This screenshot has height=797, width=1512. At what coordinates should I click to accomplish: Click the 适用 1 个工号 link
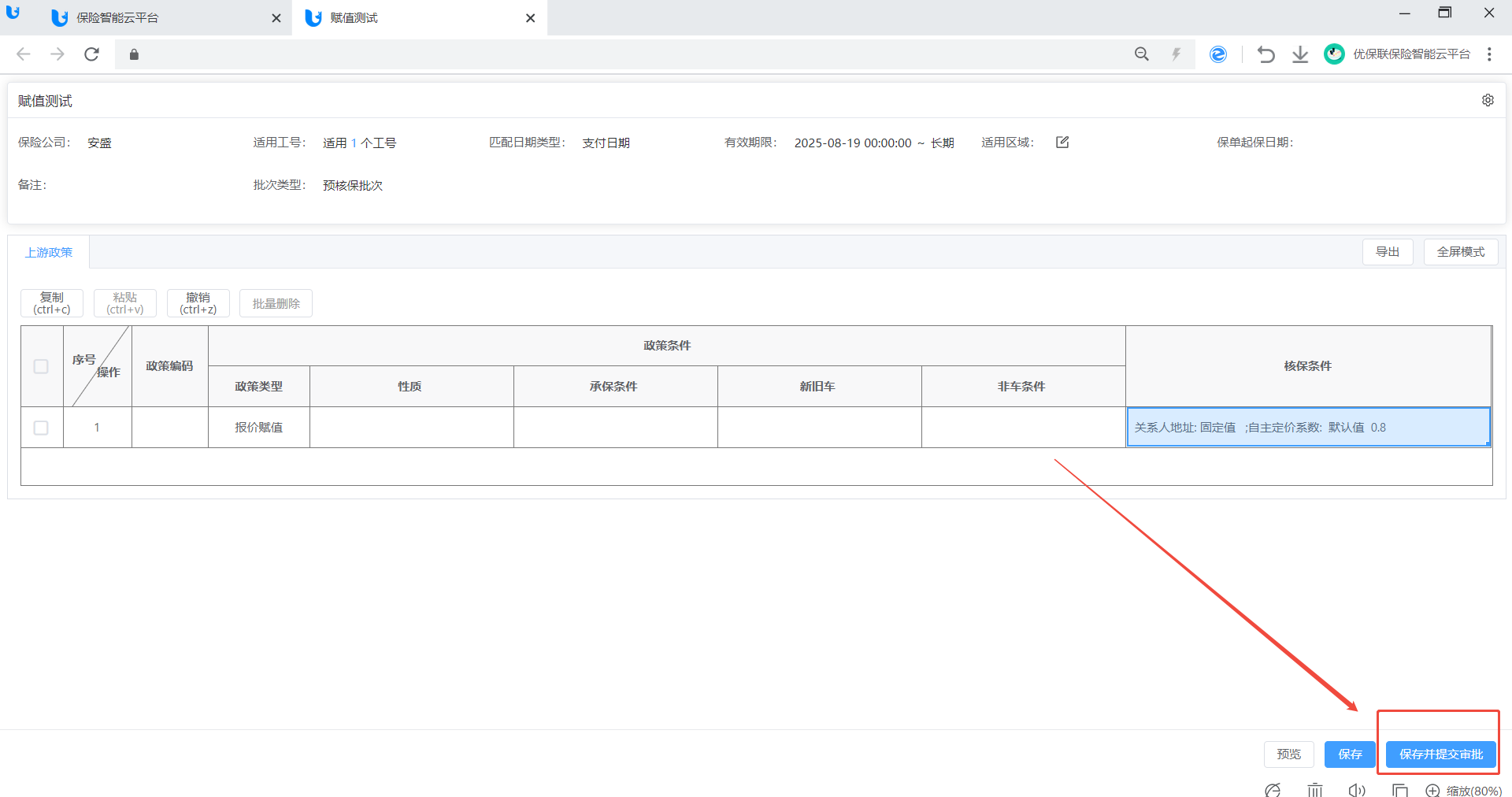coord(359,143)
